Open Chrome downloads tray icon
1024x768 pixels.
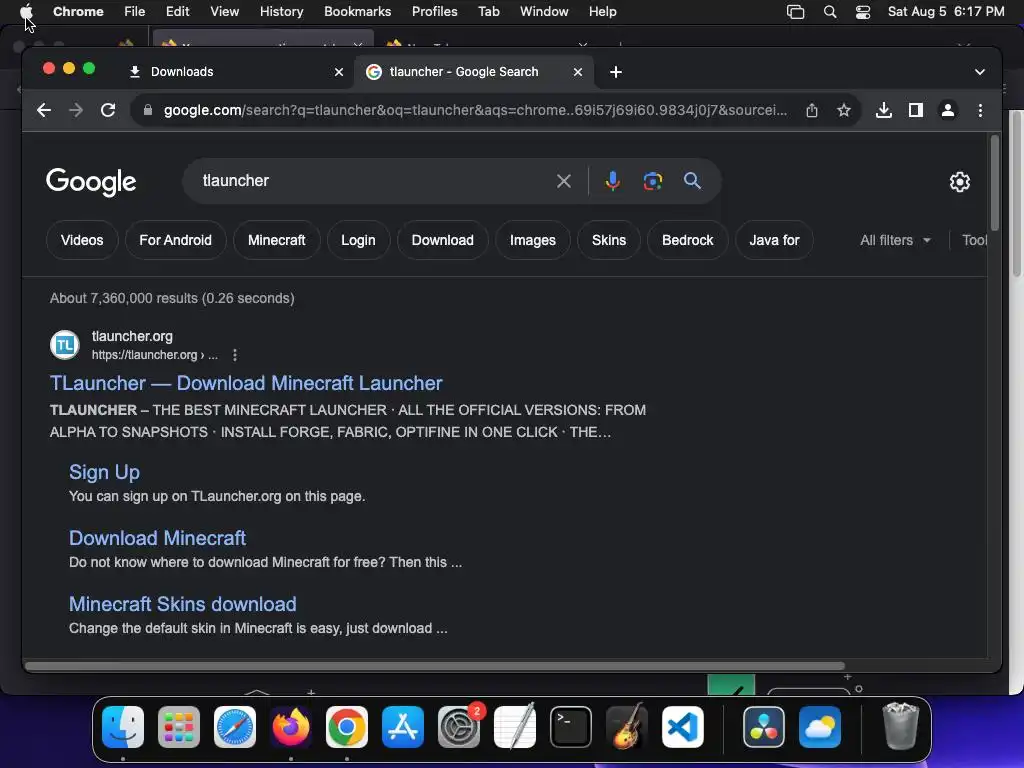coord(884,110)
